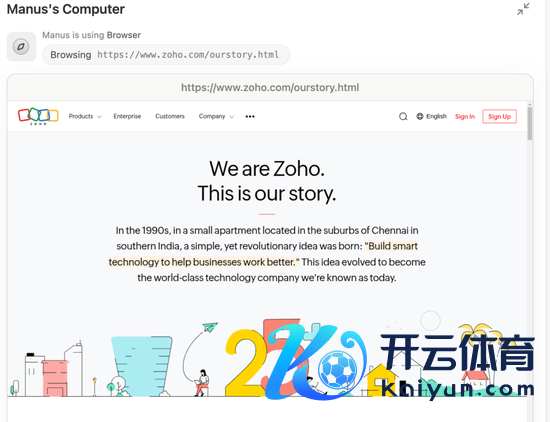Screen dimensions: 550x422
Task: Click the Sign Up button
Action: pos(499,116)
